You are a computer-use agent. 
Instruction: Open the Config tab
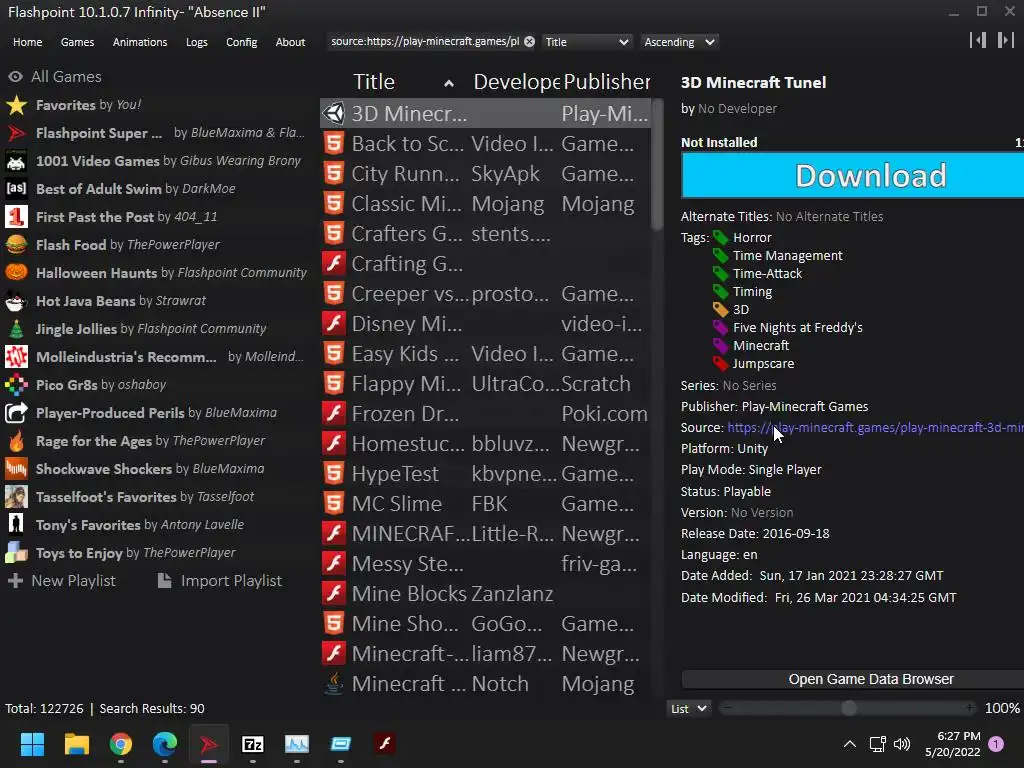pyautogui.click(x=242, y=42)
